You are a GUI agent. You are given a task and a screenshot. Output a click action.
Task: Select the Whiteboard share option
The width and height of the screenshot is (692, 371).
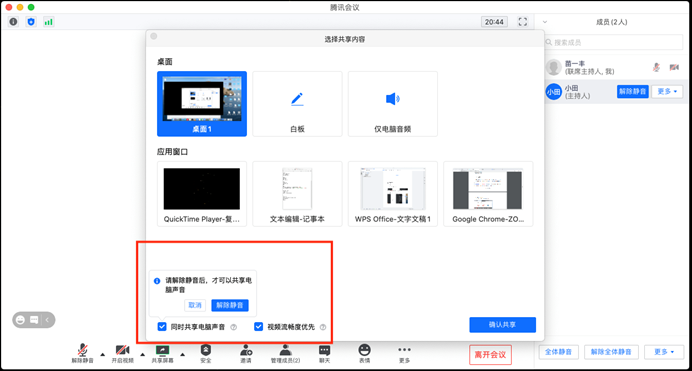297,104
